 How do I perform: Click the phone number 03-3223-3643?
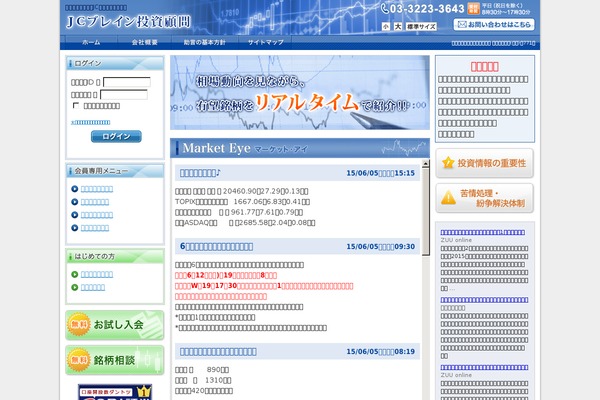427,8
